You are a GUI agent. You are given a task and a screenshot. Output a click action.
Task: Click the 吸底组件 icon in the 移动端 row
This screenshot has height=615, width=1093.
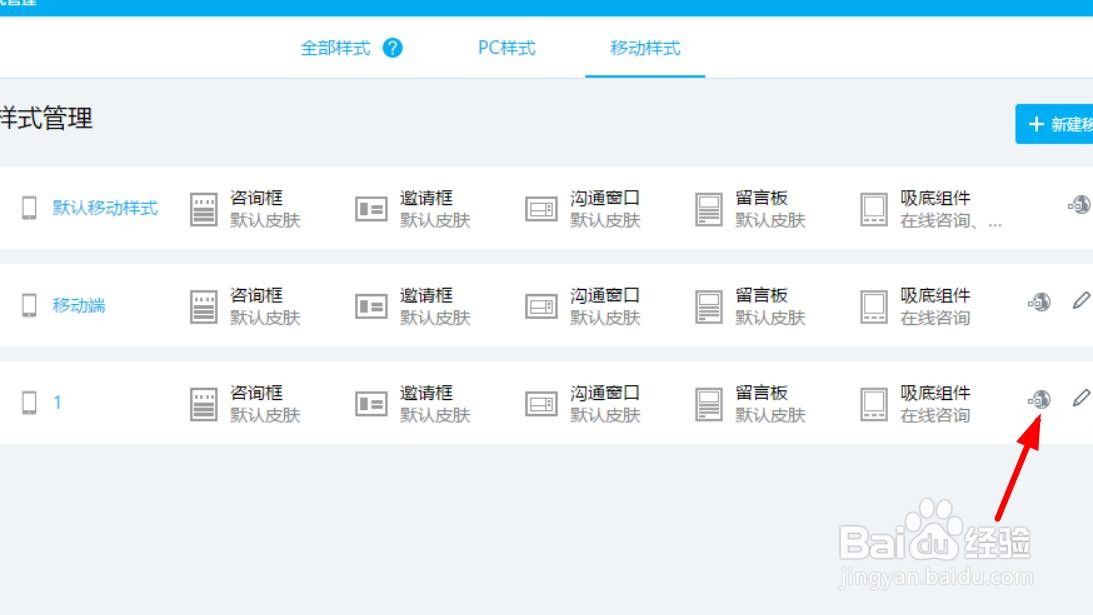(874, 306)
